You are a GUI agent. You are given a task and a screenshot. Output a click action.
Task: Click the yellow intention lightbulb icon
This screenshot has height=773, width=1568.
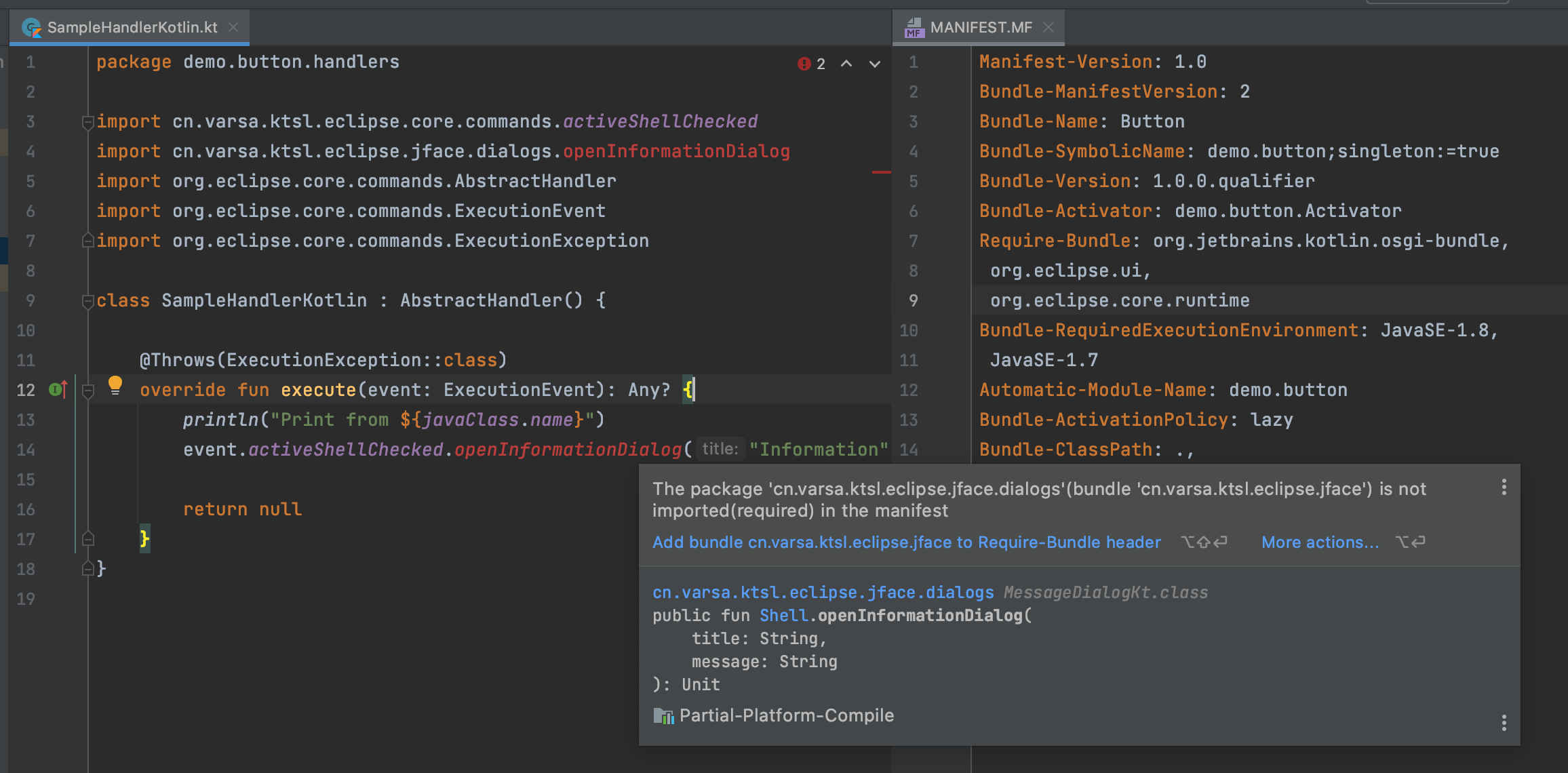click(x=115, y=385)
